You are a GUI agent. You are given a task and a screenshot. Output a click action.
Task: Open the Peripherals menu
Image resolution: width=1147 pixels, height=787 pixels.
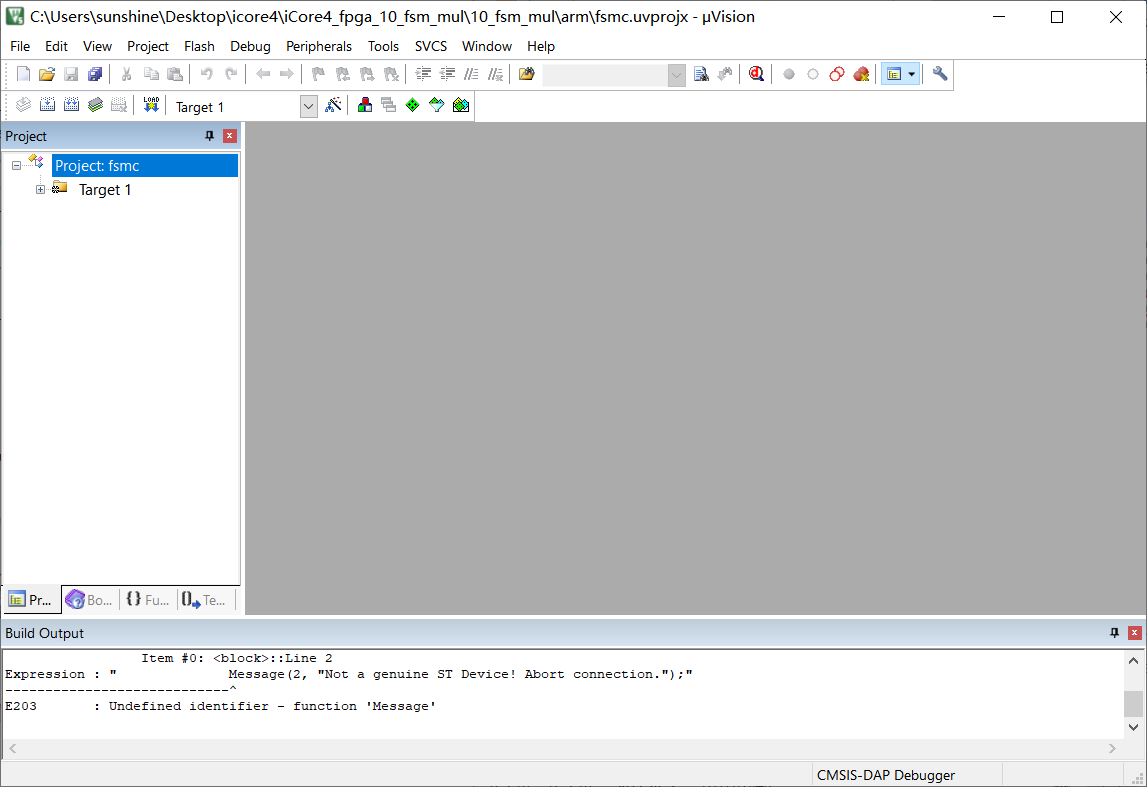point(319,46)
